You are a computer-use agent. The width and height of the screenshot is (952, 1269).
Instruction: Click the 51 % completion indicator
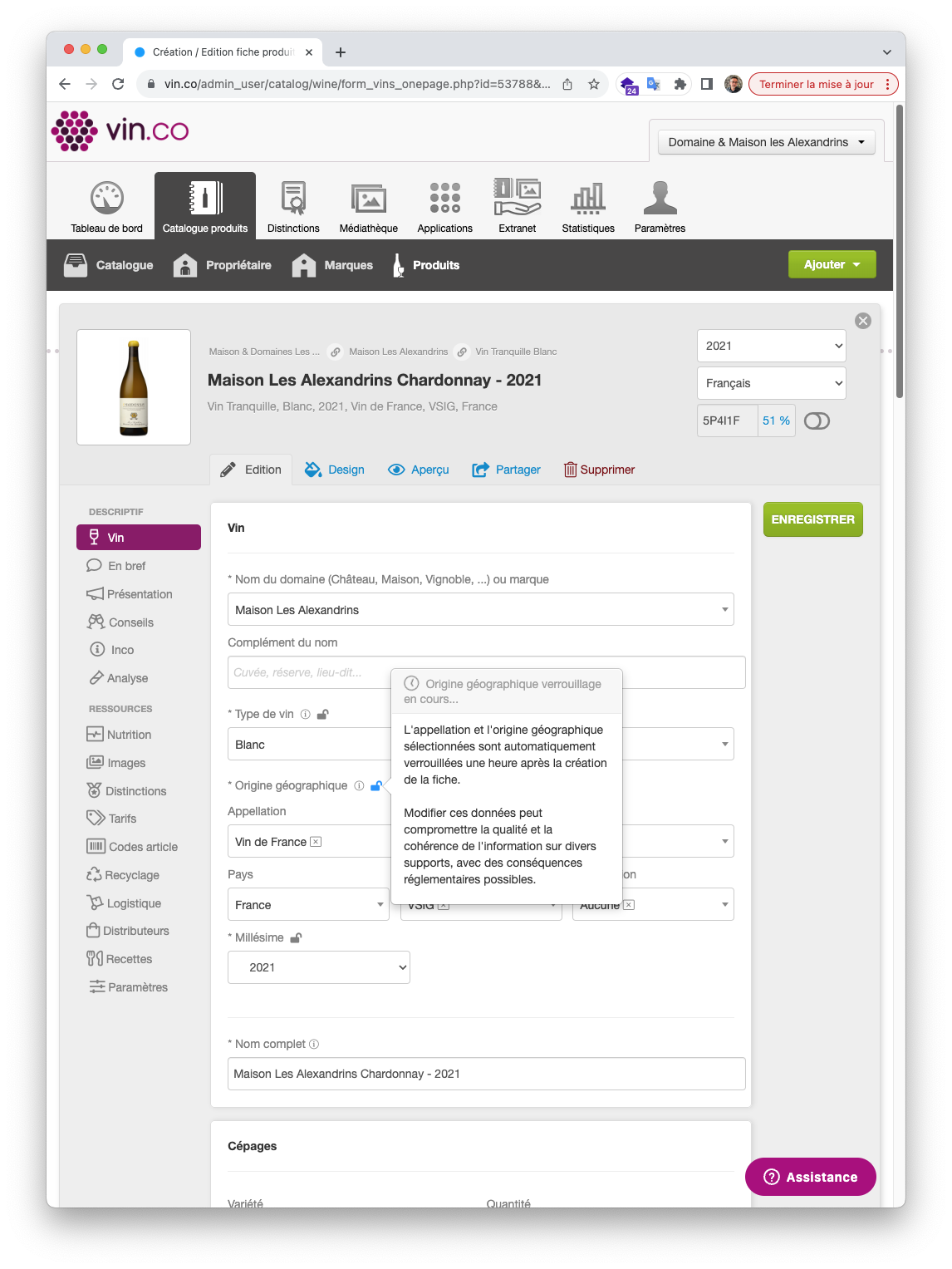tap(777, 421)
